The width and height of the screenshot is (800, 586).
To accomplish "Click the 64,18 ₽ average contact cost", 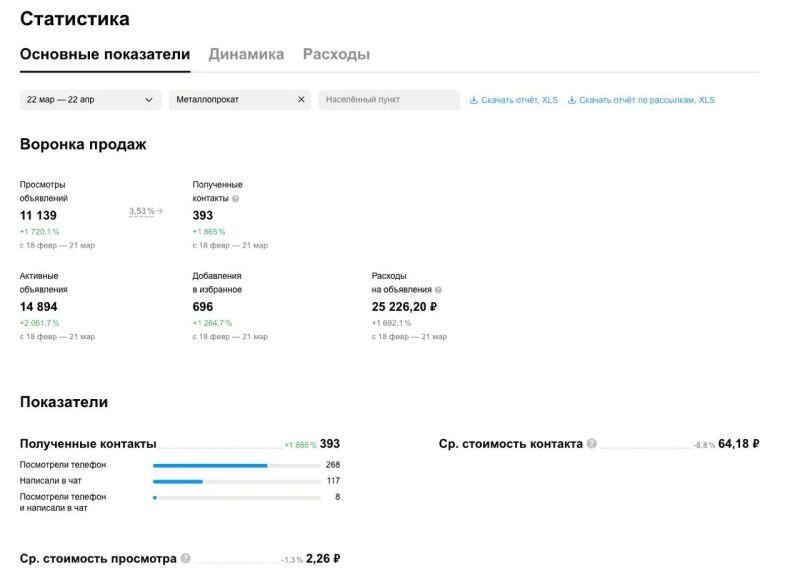I will [x=738, y=444].
